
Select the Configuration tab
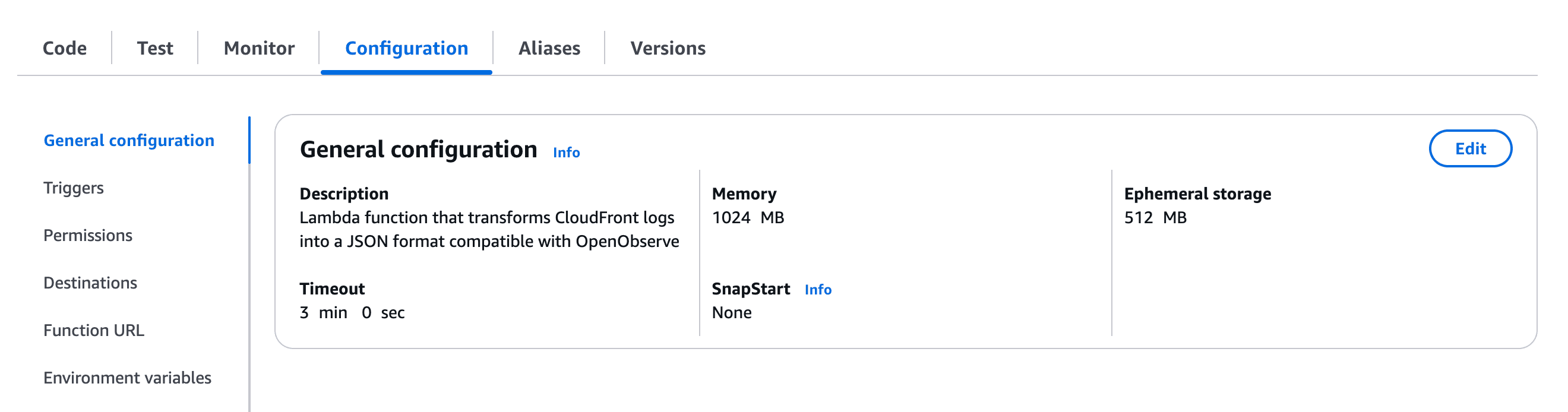pyautogui.click(x=406, y=48)
